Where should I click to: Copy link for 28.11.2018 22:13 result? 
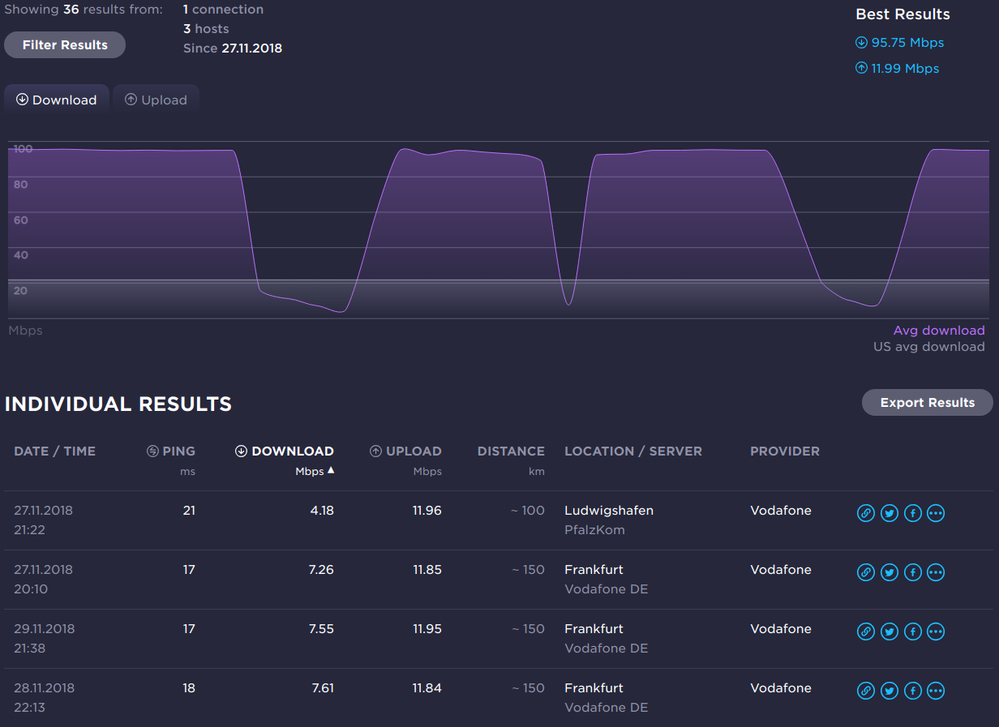(865, 691)
